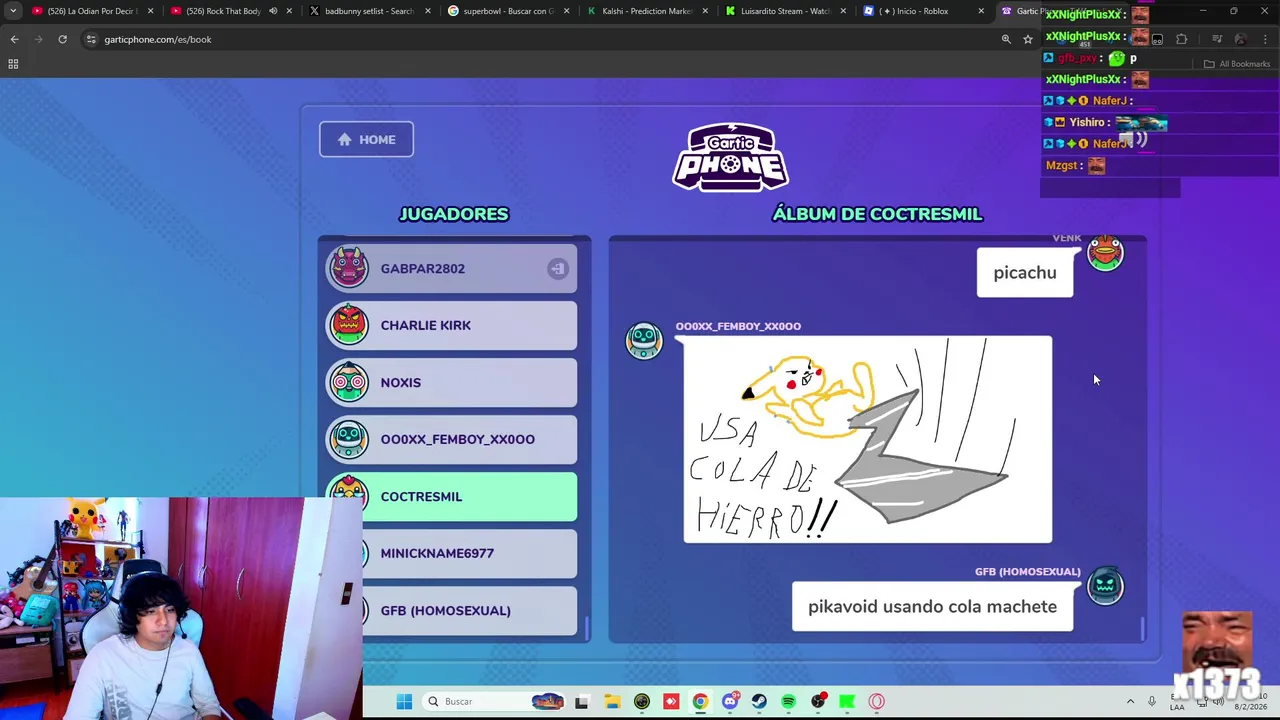1280x720 pixels.
Task: Open Steam from the taskbar
Action: (759, 701)
